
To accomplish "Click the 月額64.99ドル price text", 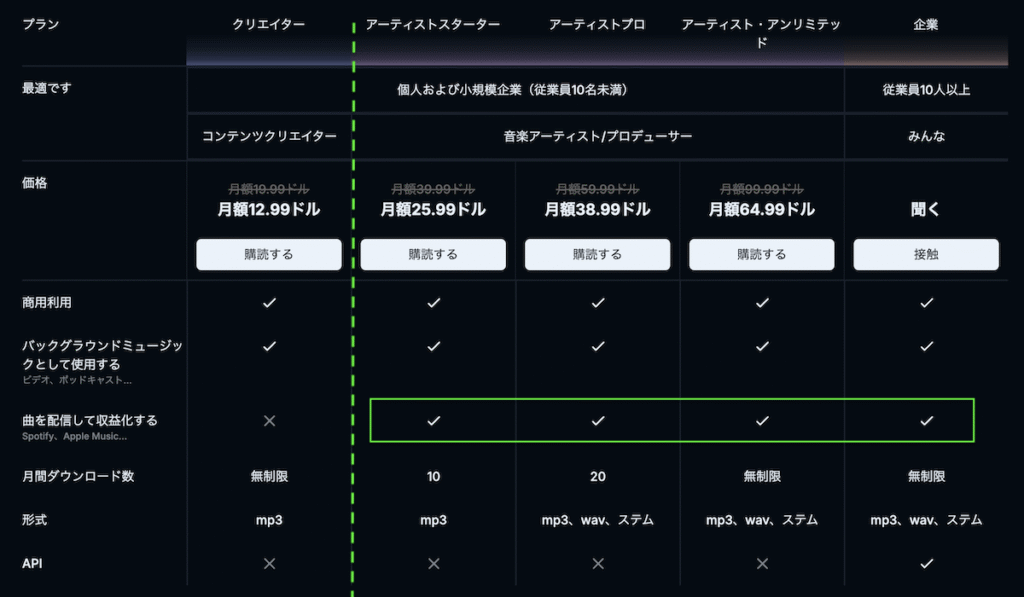I will (x=761, y=210).
